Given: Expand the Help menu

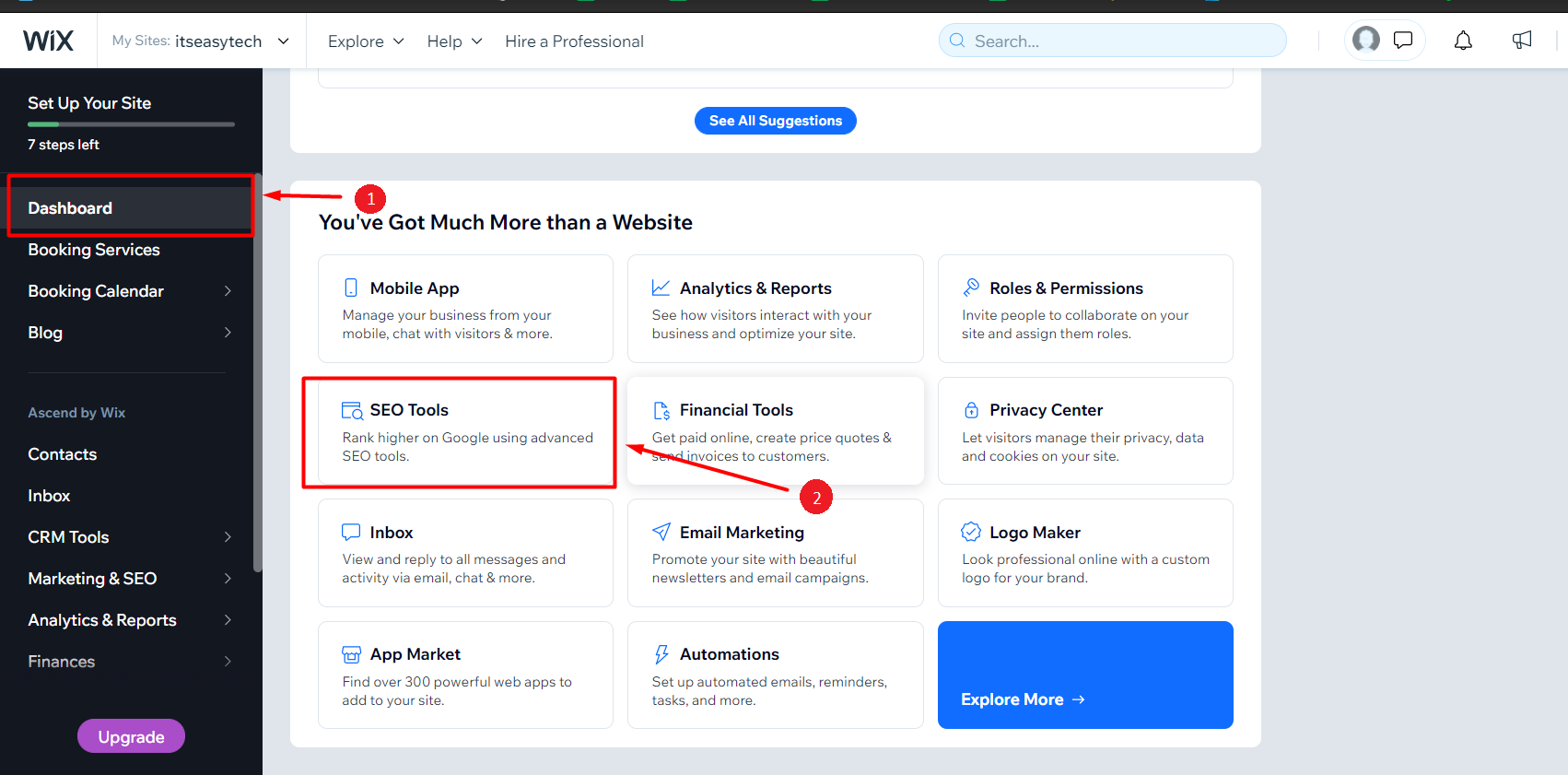Looking at the screenshot, I should pos(454,41).
